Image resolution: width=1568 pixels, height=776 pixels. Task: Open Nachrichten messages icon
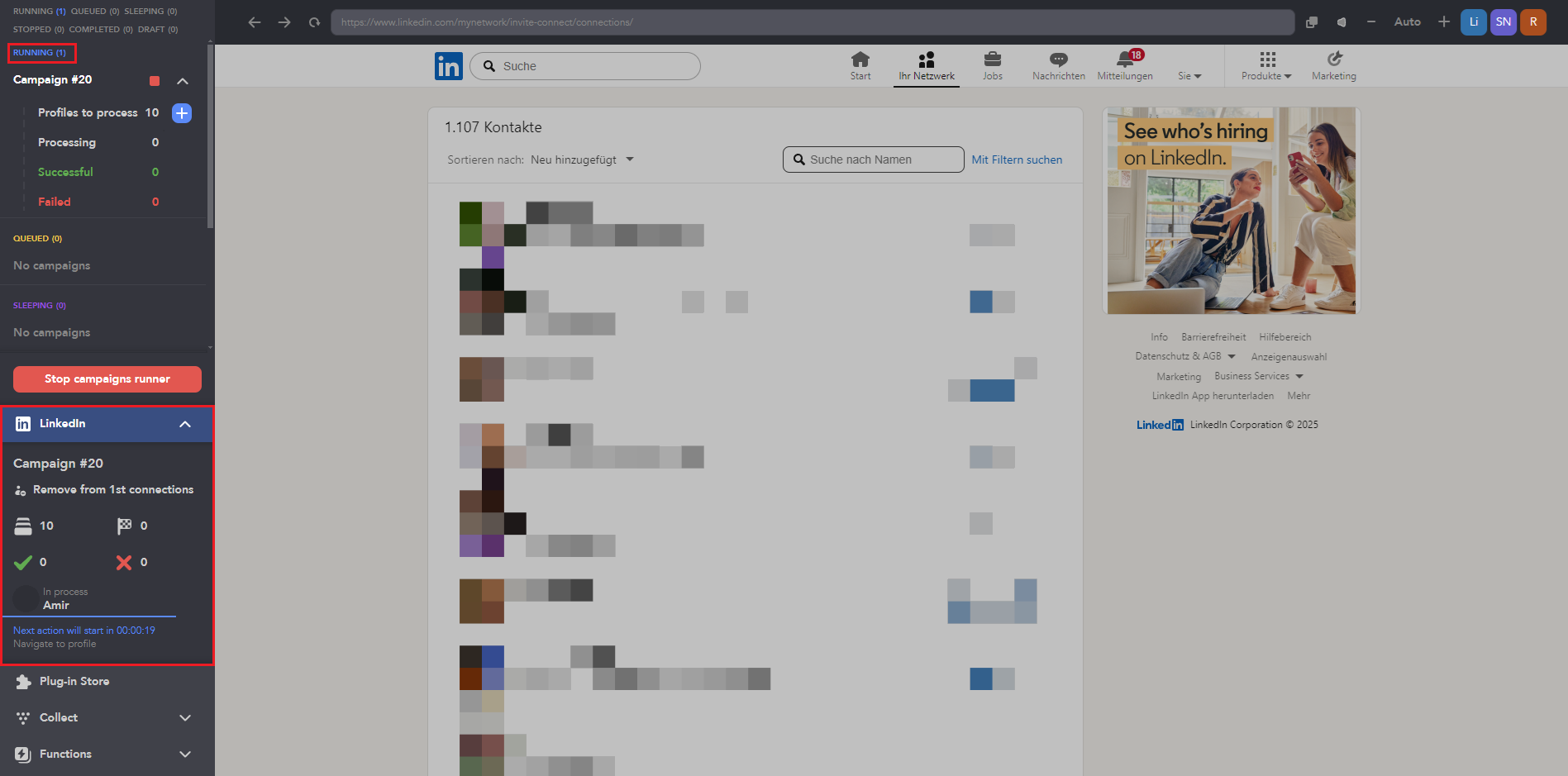[x=1058, y=65]
